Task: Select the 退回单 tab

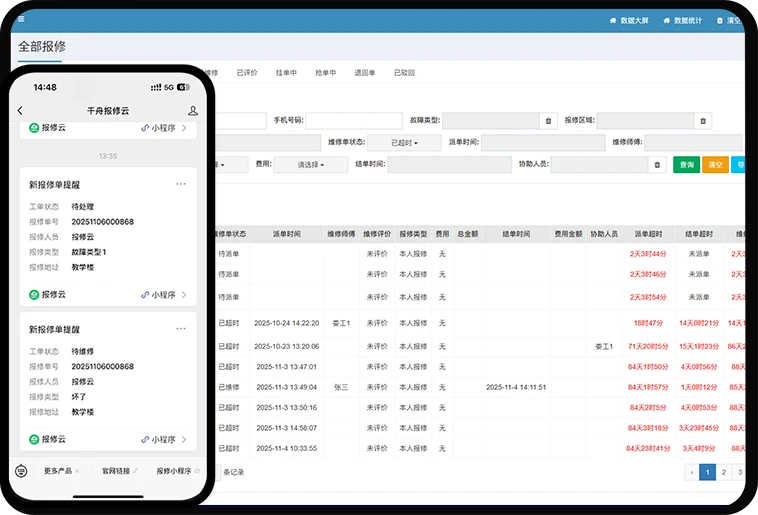Action: (x=365, y=73)
